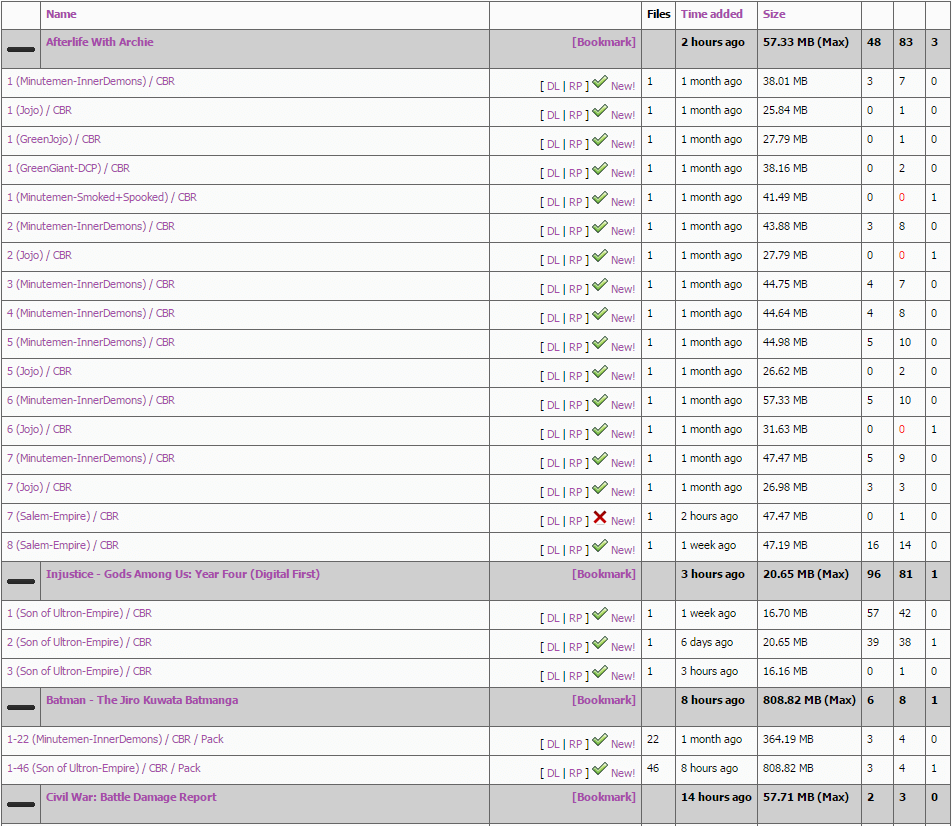Click green checkmark on 5 (Minutemen-InnerDemons) row
This screenshot has width=952, height=826.
click(x=600, y=343)
